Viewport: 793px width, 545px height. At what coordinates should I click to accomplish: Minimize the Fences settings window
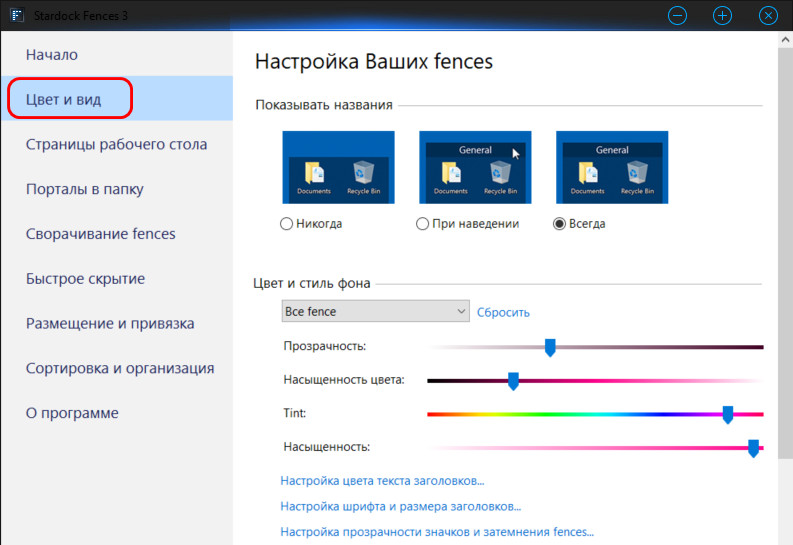click(x=677, y=16)
